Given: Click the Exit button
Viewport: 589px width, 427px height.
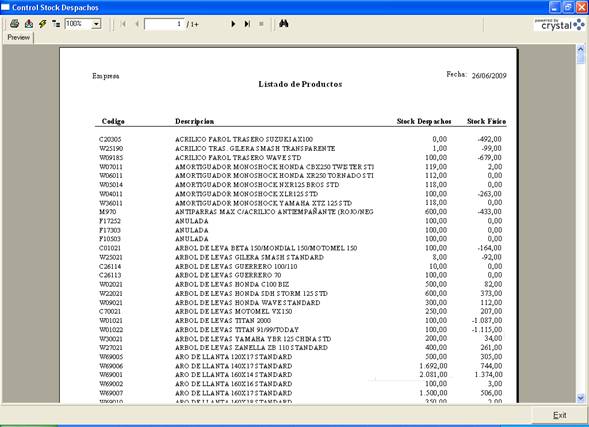Looking at the screenshot, I should (559, 415).
